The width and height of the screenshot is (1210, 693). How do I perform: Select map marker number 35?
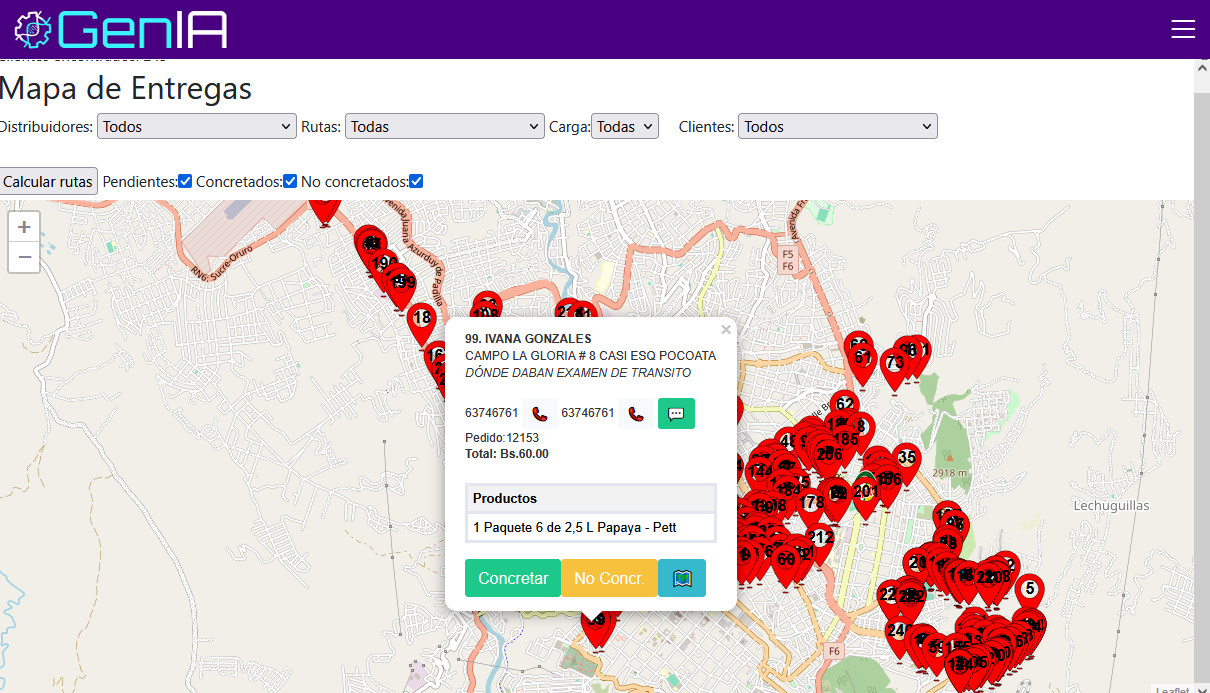click(x=906, y=463)
